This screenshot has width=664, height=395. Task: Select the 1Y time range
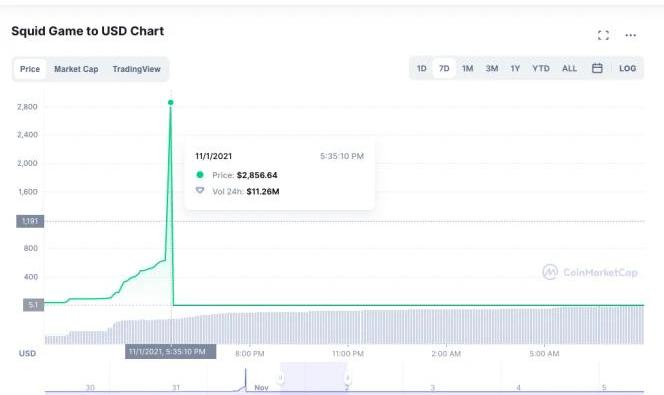pos(515,68)
